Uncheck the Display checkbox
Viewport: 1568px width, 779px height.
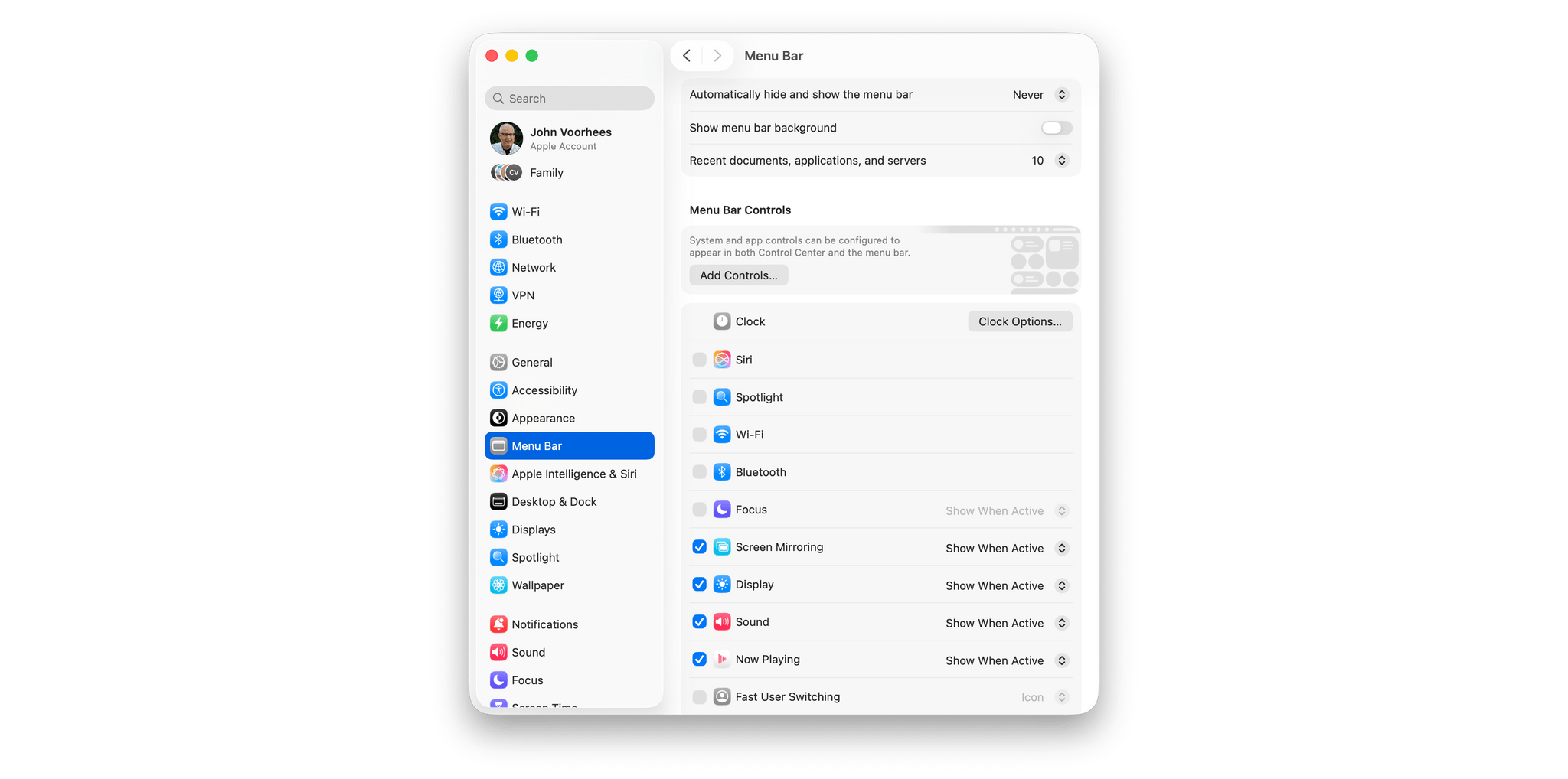[x=699, y=585]
